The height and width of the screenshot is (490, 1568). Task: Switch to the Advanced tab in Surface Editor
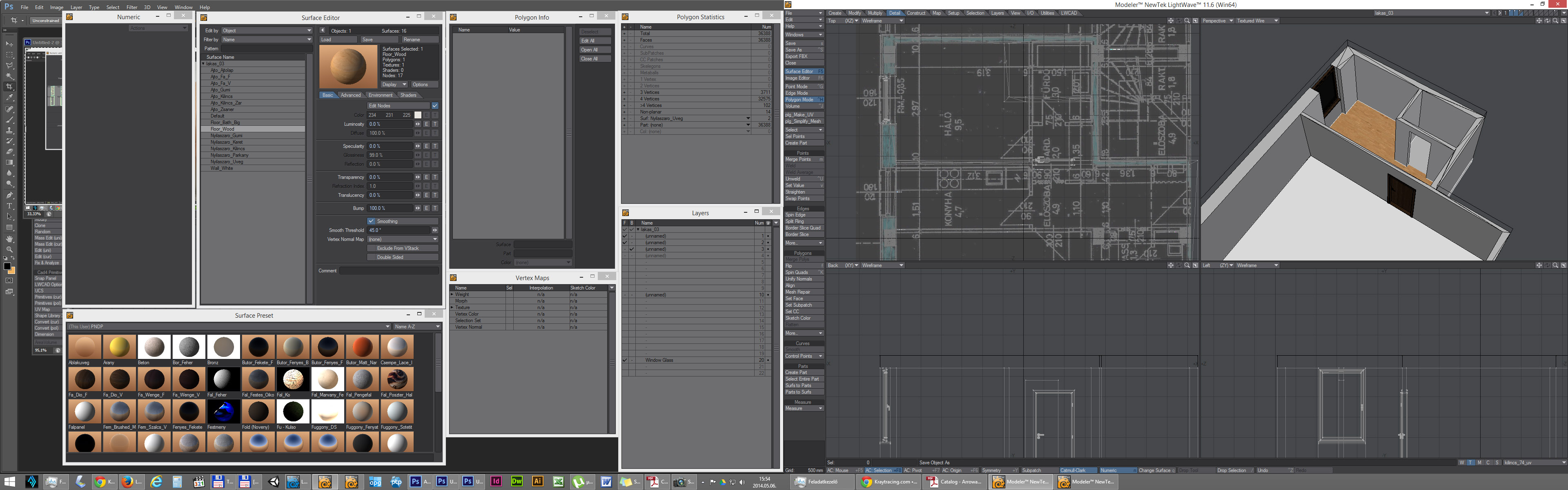[x=351, y=95]
